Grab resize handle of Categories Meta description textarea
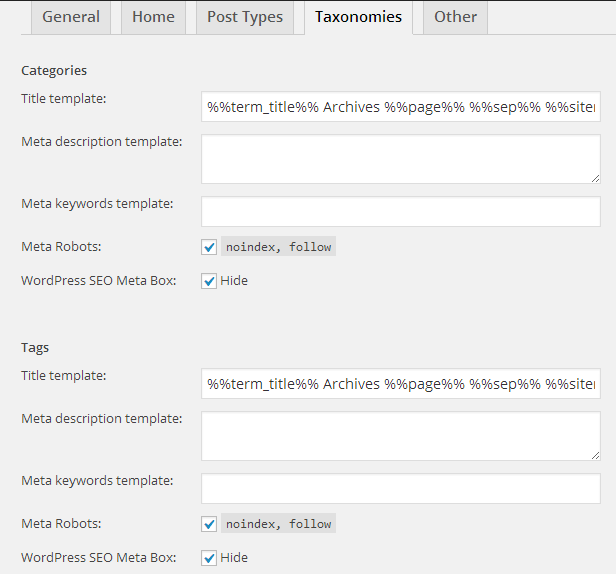The image size is (616, 574). (x=596, y=179)
